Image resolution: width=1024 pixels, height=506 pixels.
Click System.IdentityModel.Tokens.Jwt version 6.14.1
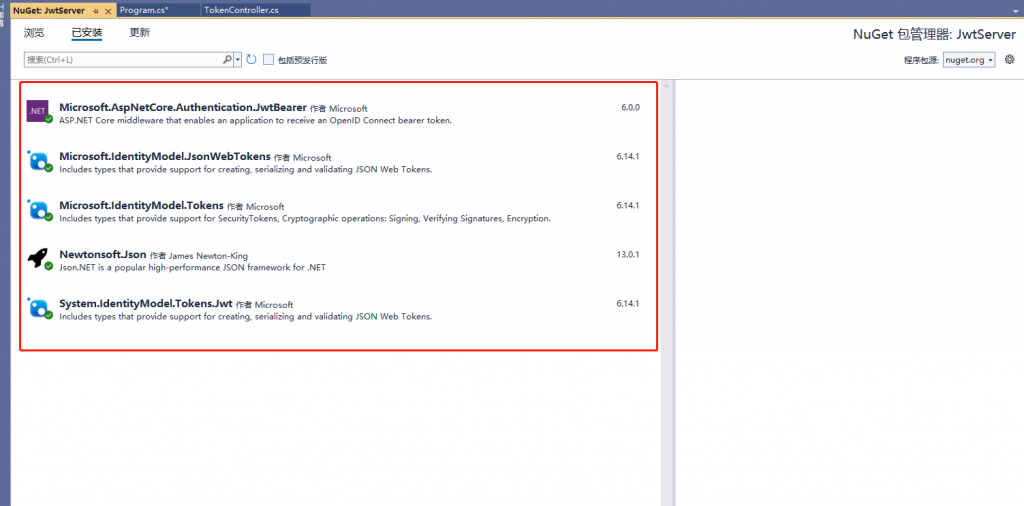pos(628,304)
